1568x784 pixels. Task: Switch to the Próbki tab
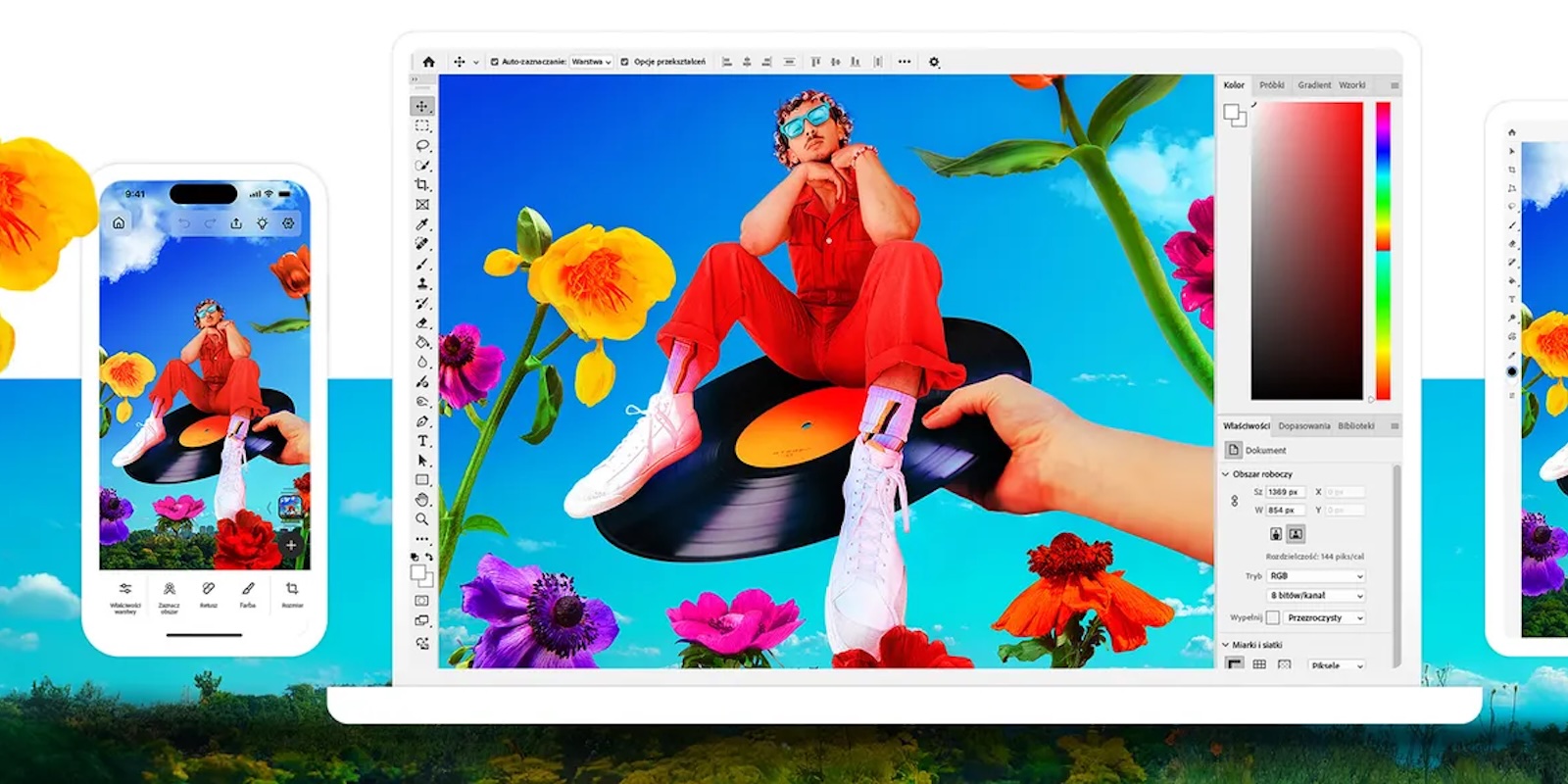(x=1271, y=85)
